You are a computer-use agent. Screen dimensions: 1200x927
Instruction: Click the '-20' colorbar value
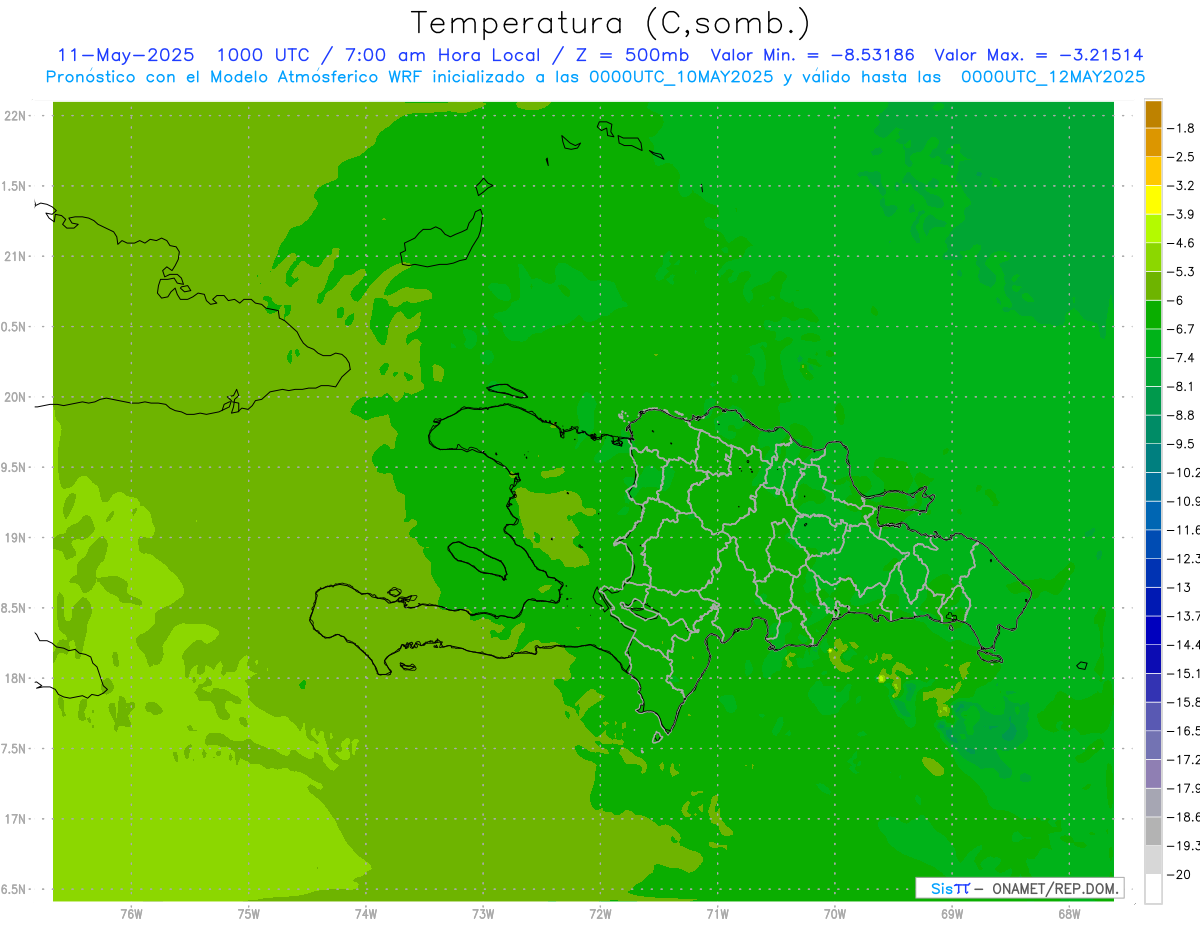[1181, 874]
